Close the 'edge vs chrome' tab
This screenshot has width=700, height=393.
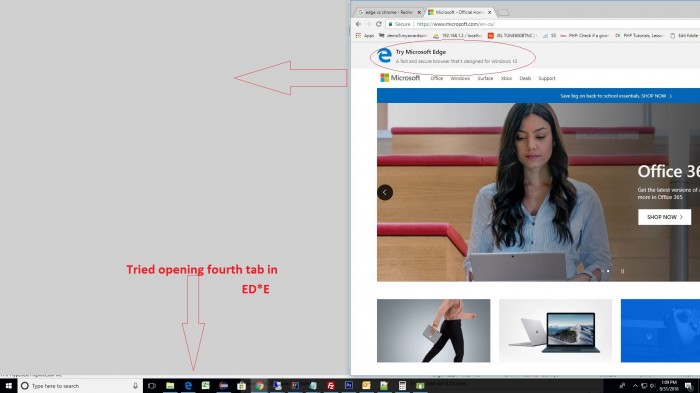(419, 13)
